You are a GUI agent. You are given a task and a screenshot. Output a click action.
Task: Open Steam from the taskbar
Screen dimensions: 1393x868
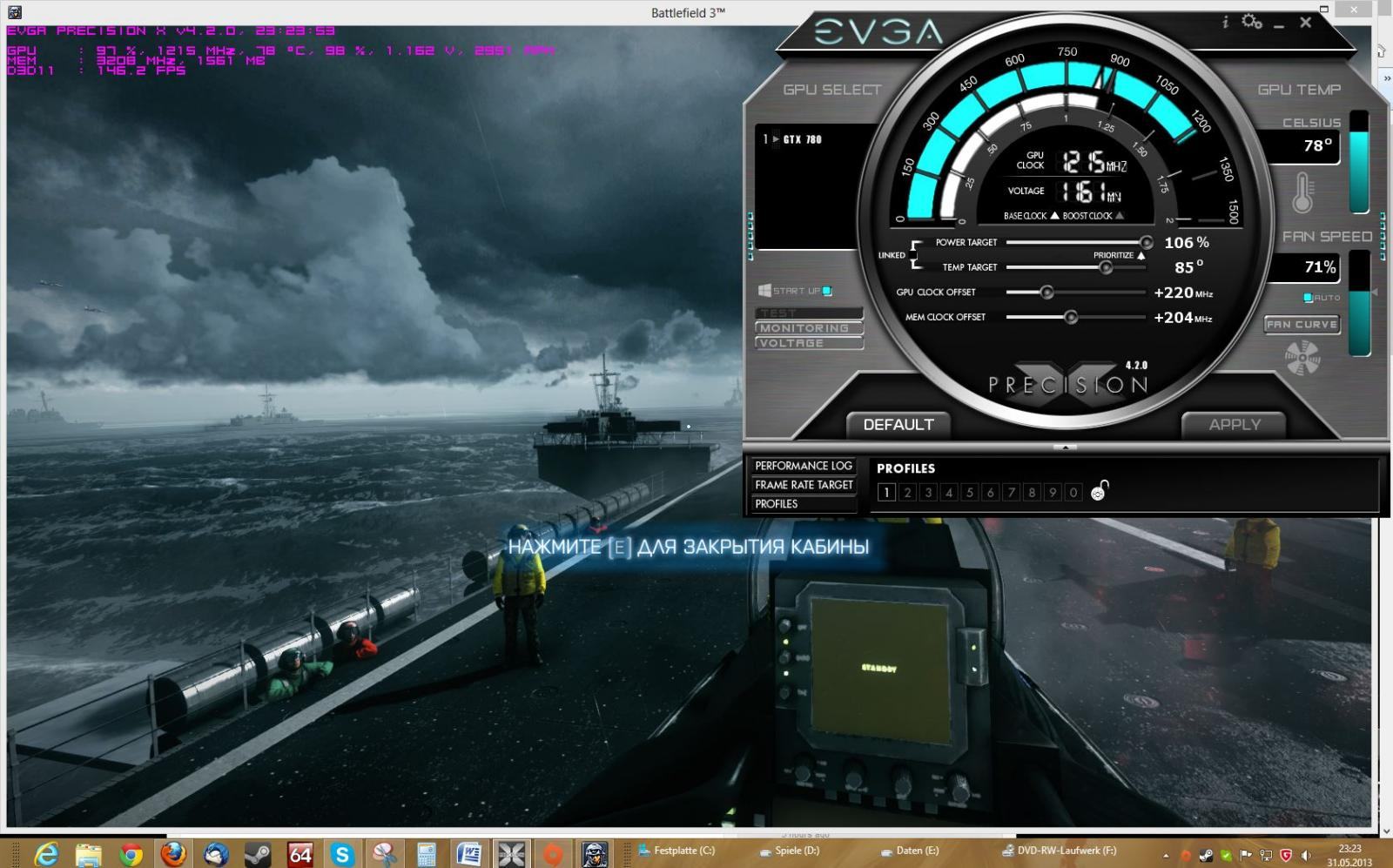pos(258,854)
